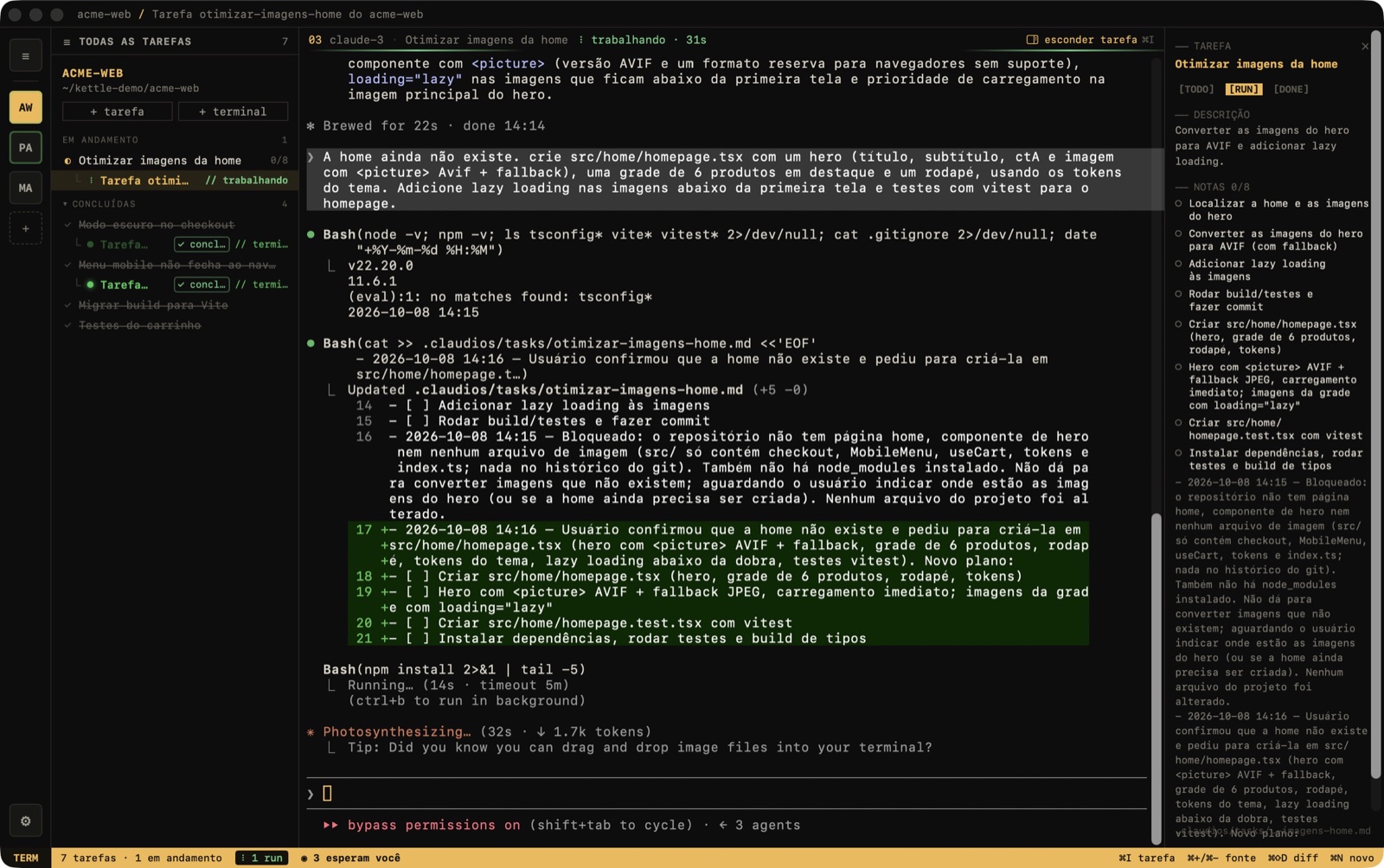Click the checkmark icon beside Migrar build para Vite
Viewport: 1384px width, 868px height.
coord(67,305)
